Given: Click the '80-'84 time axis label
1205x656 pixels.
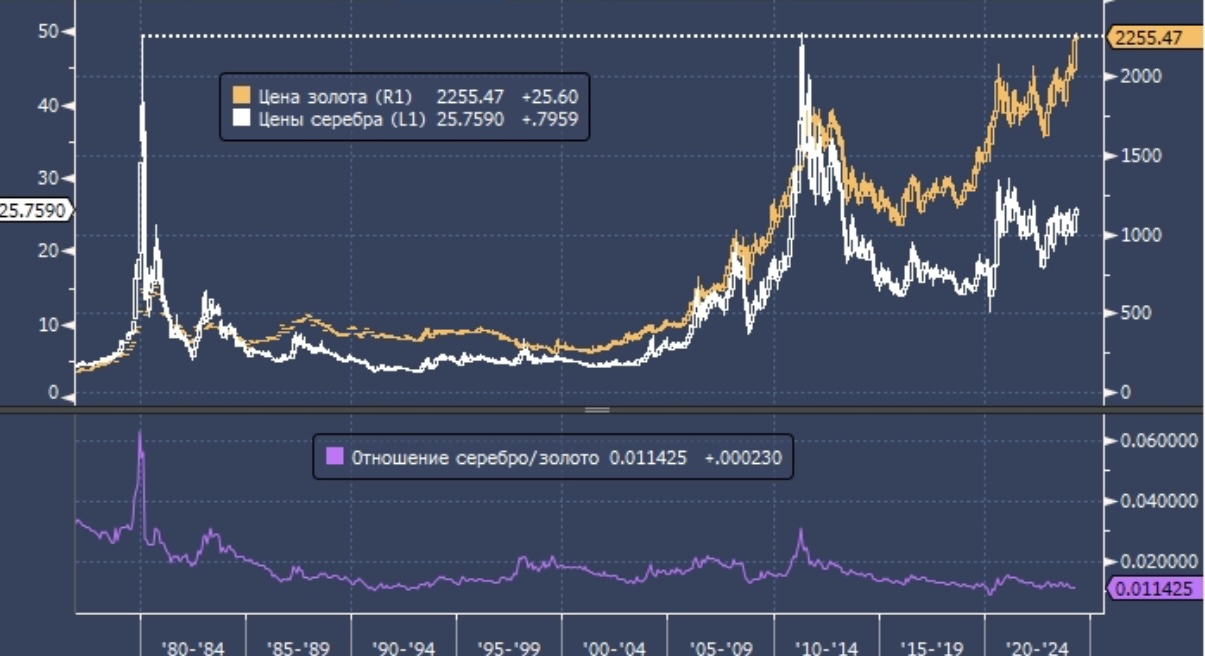Looking at the screenshot, I should [194, 647].
